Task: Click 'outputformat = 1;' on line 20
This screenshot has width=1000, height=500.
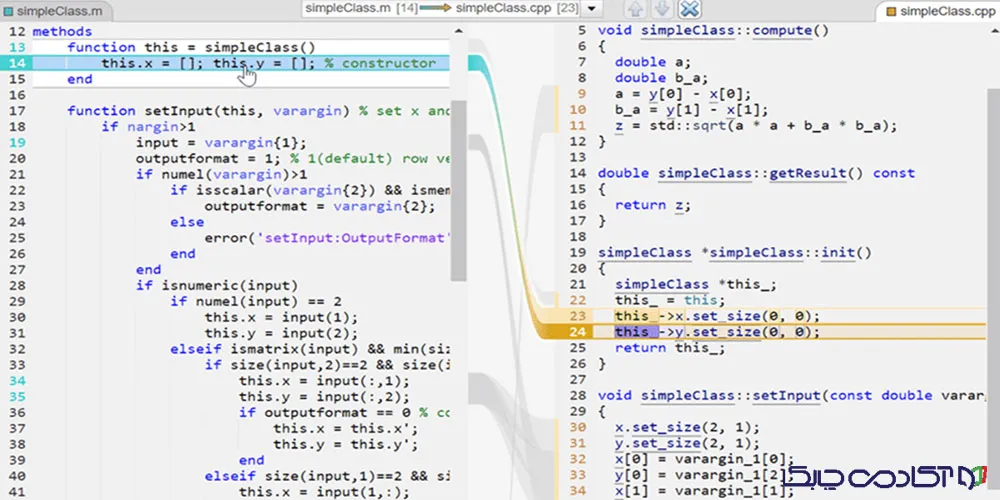Action: (209, 158)
